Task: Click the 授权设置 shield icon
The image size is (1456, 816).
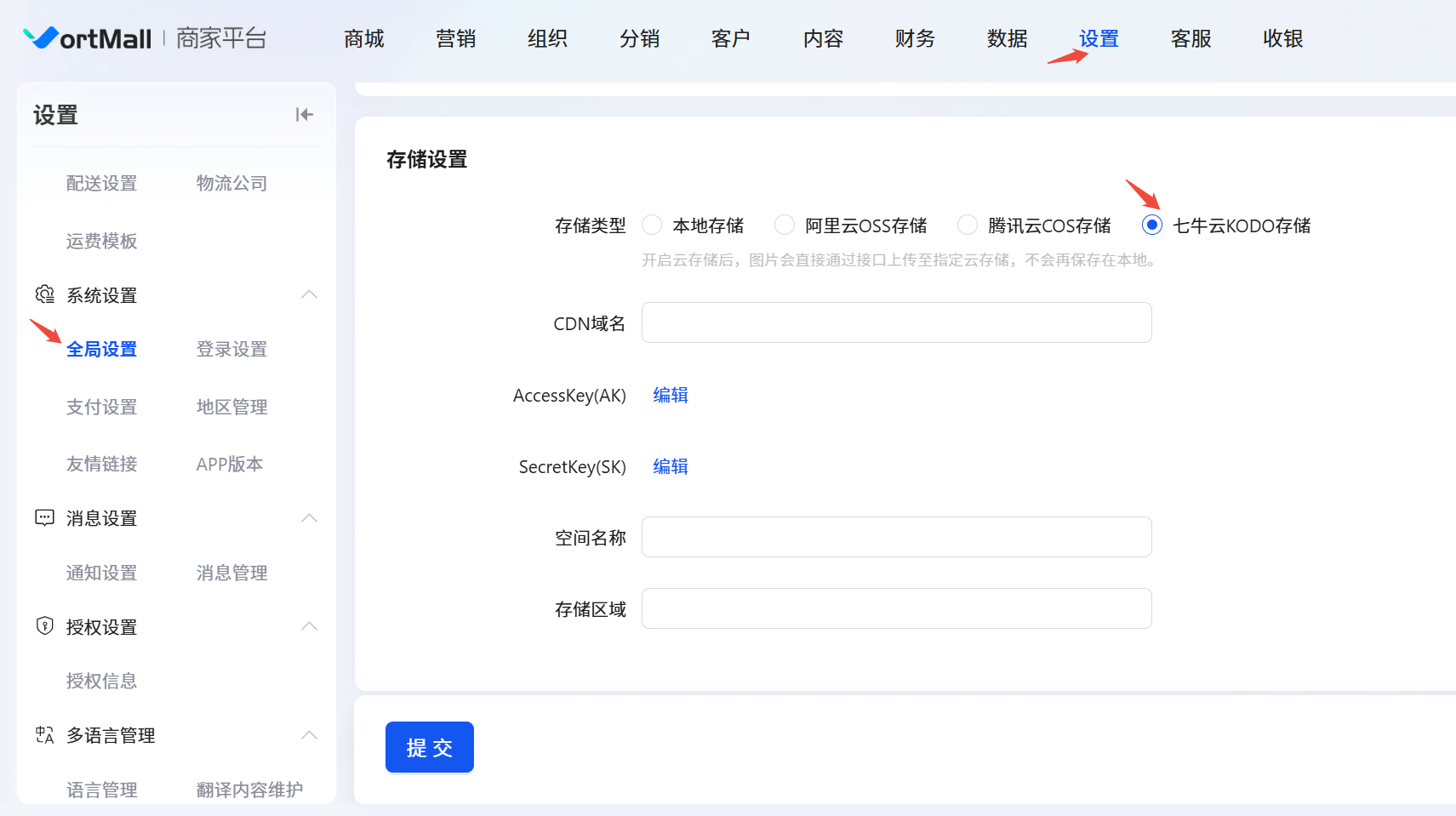Action: [x=44, y=626]
